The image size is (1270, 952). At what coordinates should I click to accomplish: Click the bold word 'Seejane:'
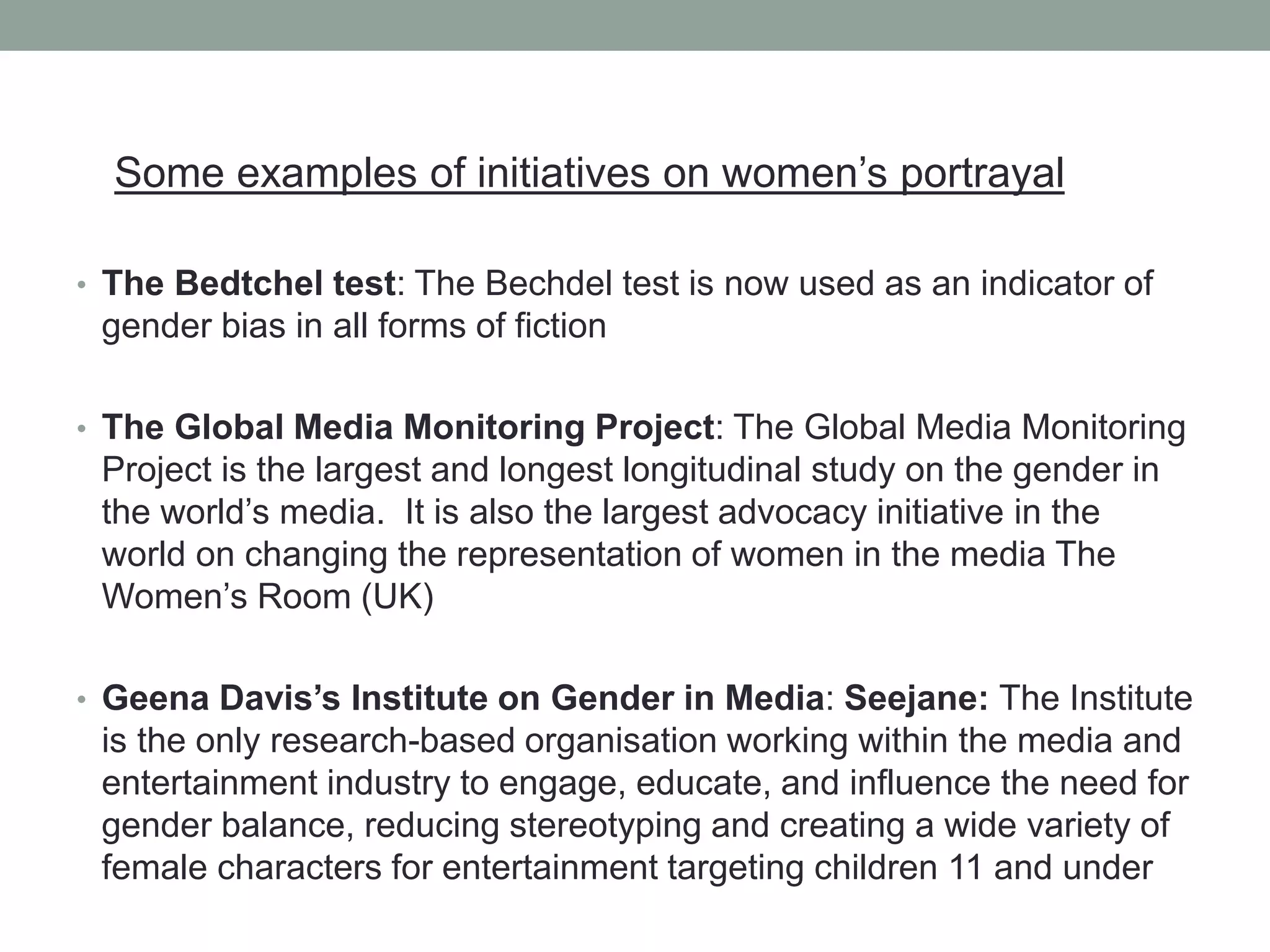point(917,699)
